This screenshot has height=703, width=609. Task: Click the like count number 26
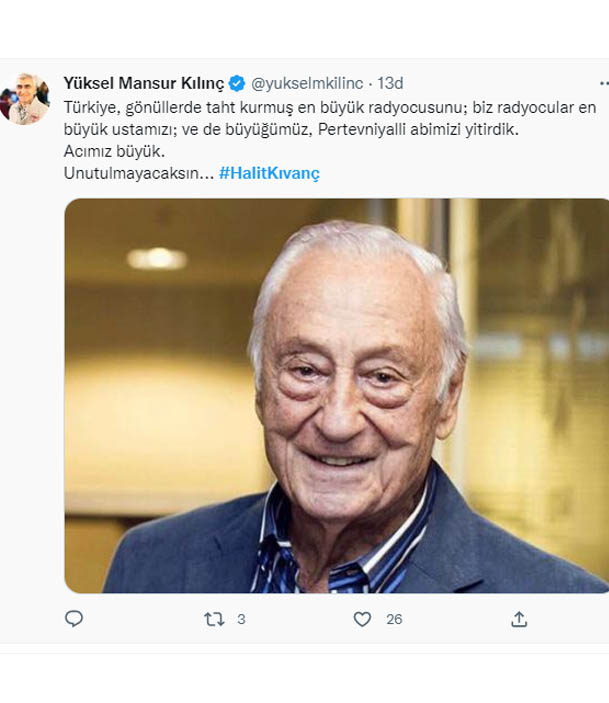[394, 620]
